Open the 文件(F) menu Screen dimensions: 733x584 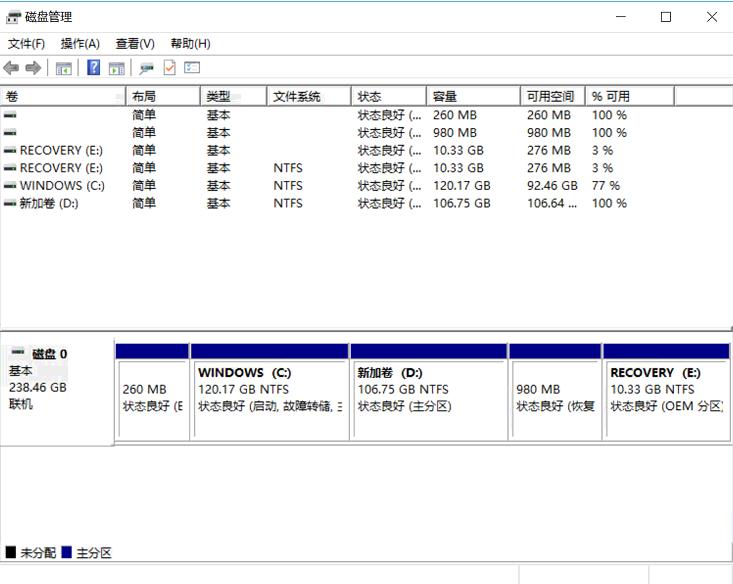pos(26,43)
